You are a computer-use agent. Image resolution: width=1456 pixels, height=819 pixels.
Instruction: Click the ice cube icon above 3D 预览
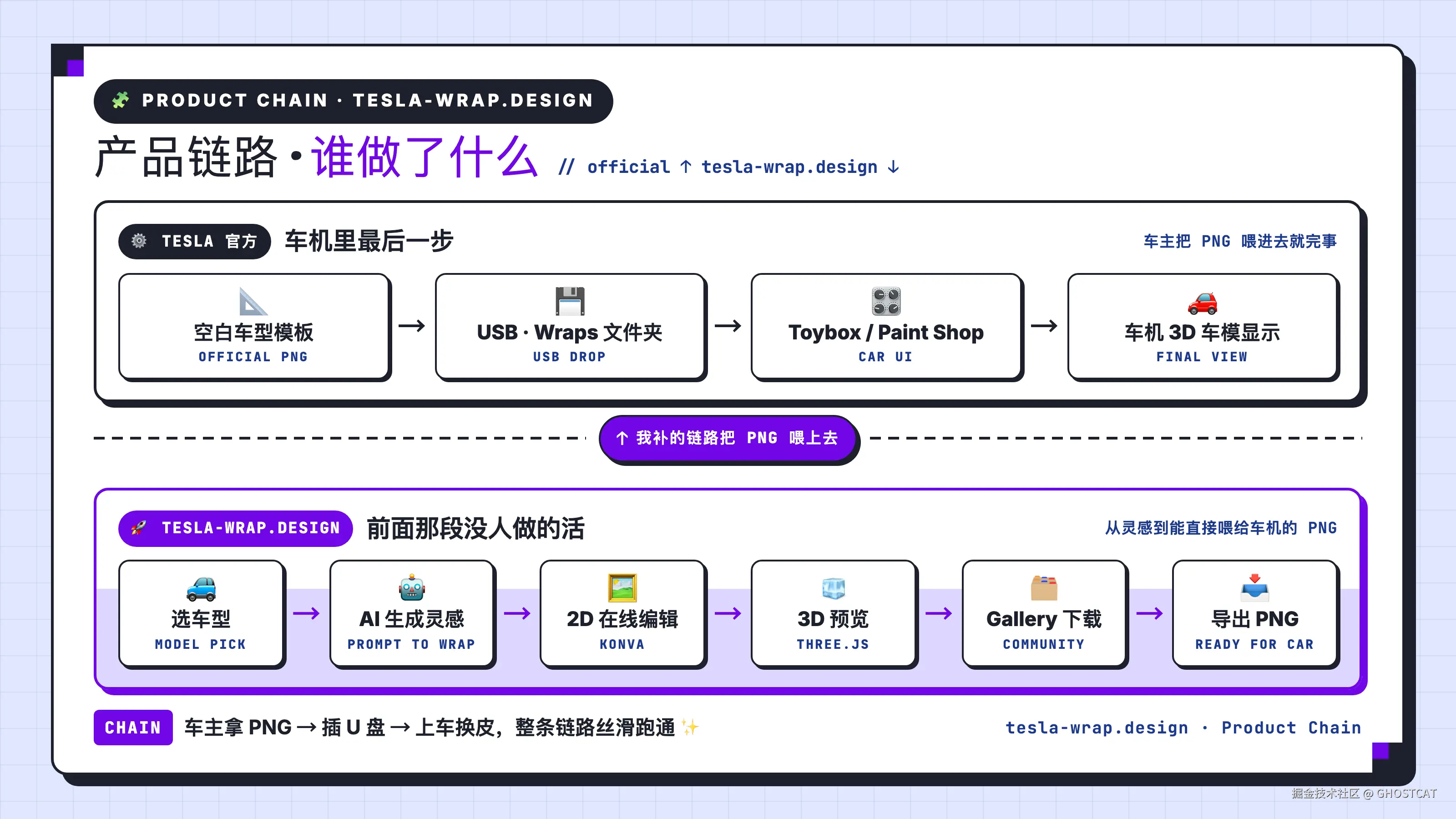tap(833, 588)
